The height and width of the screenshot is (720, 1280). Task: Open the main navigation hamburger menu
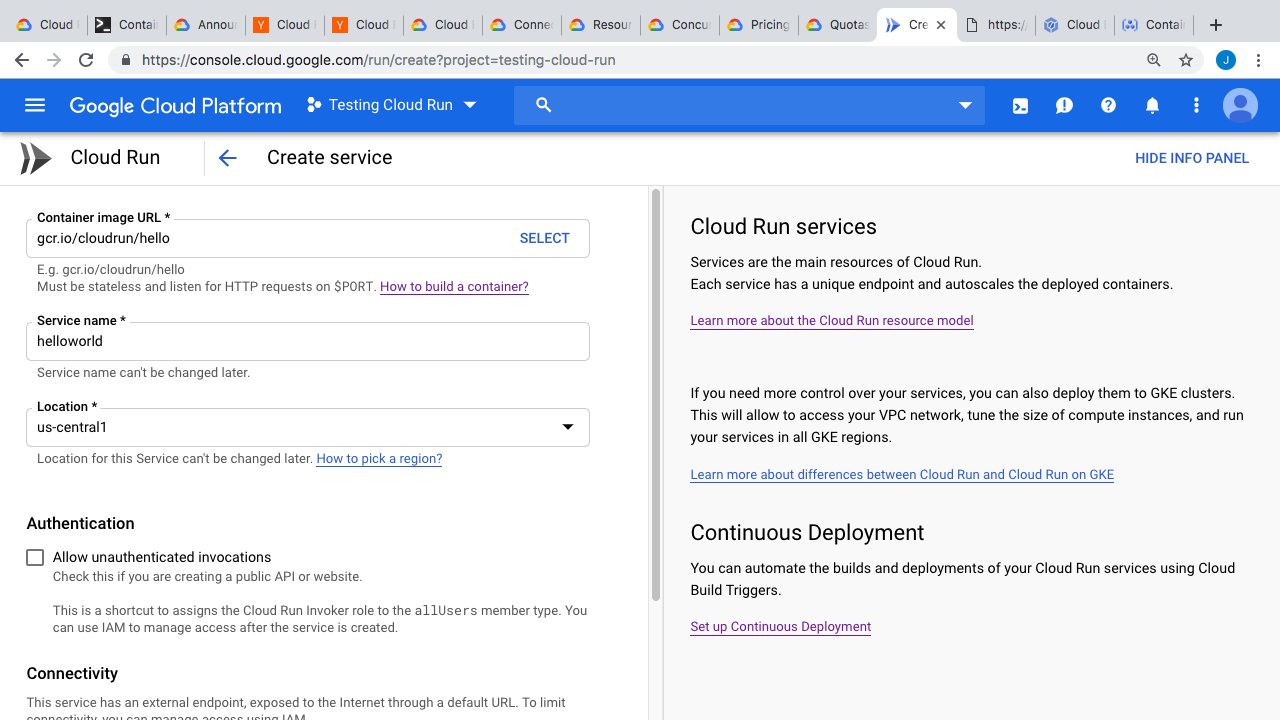[35, 105]
